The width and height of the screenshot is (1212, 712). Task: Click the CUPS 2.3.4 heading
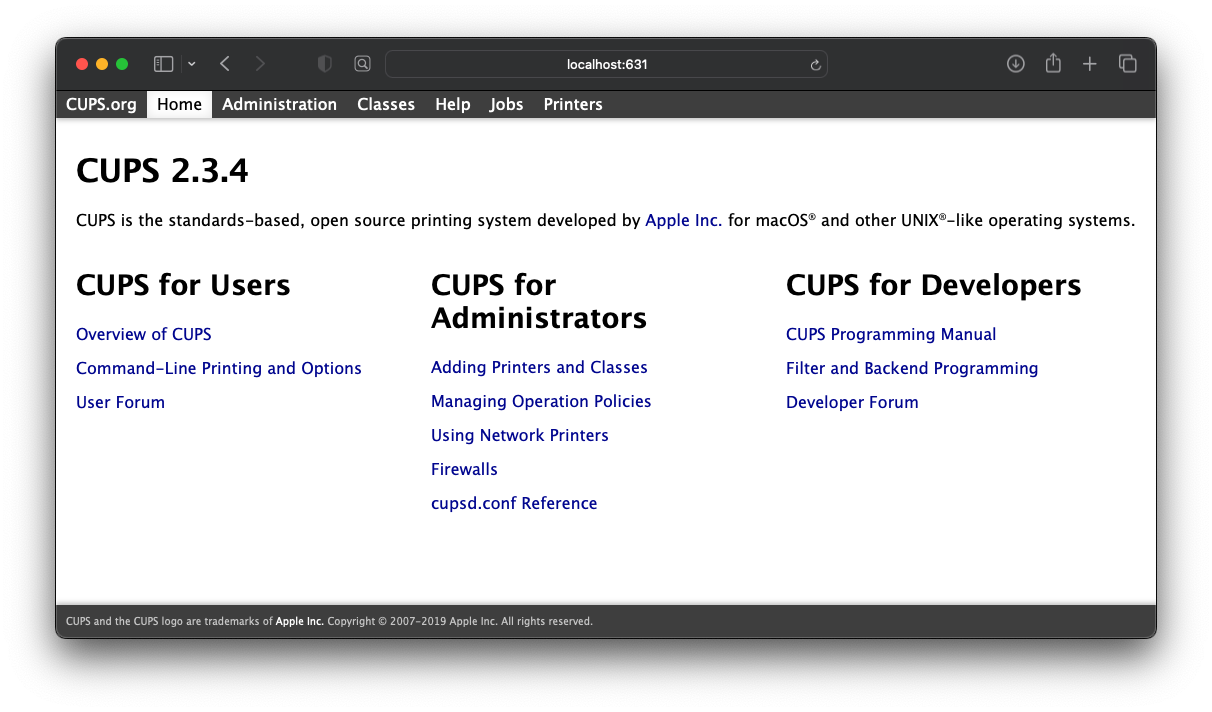click(162, 171)
